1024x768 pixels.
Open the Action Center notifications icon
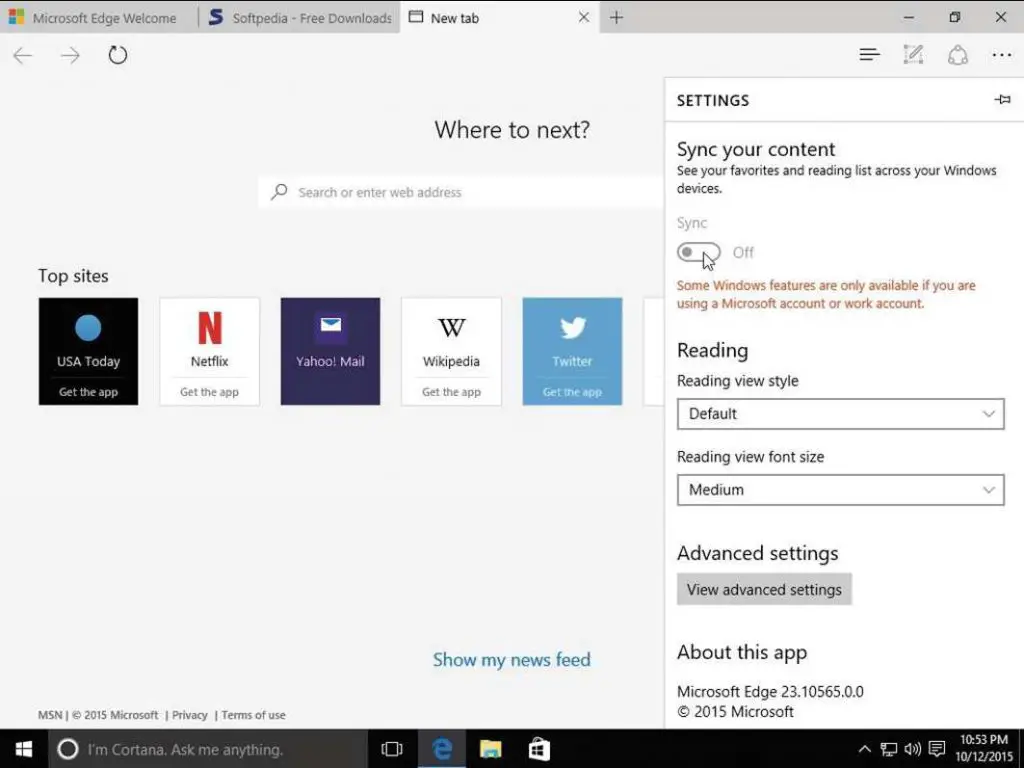pyautogui.click(x=937, y=749)
